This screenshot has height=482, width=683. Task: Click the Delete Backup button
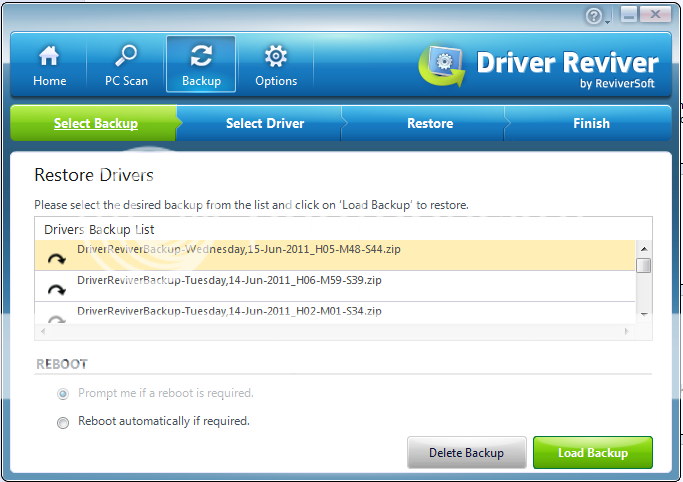(x=467, y=452)
